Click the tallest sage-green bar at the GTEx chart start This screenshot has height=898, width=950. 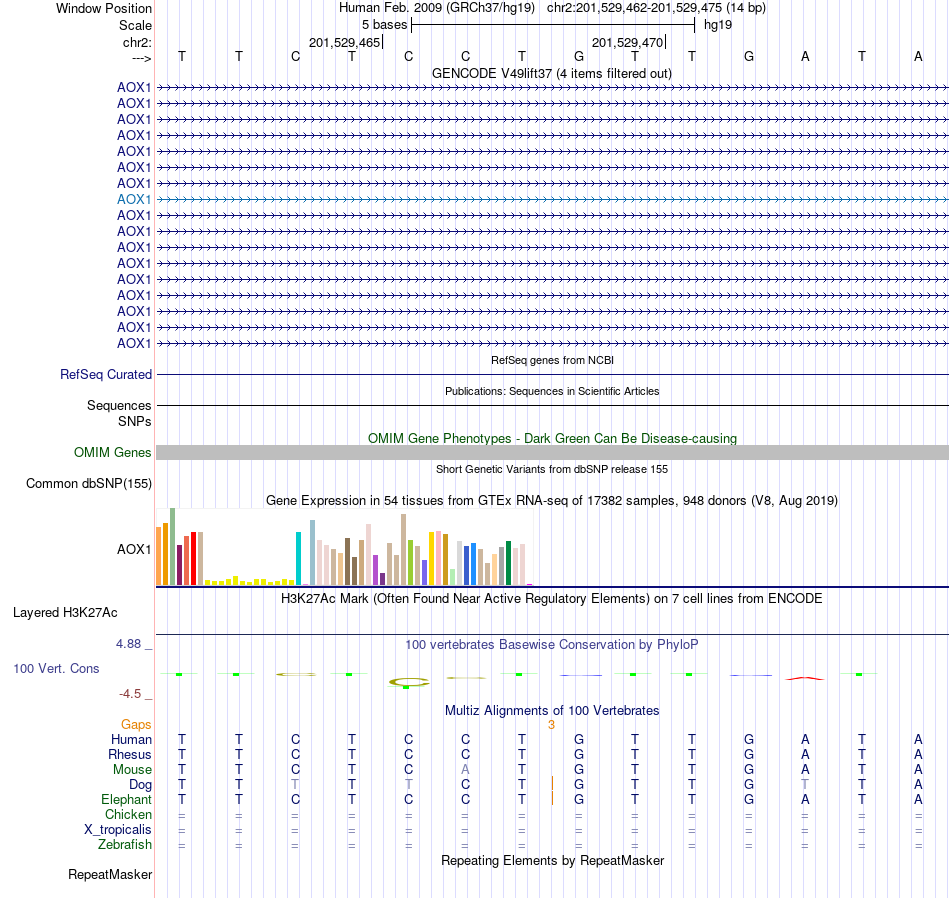pyautogui.click(x=173, y=547)
